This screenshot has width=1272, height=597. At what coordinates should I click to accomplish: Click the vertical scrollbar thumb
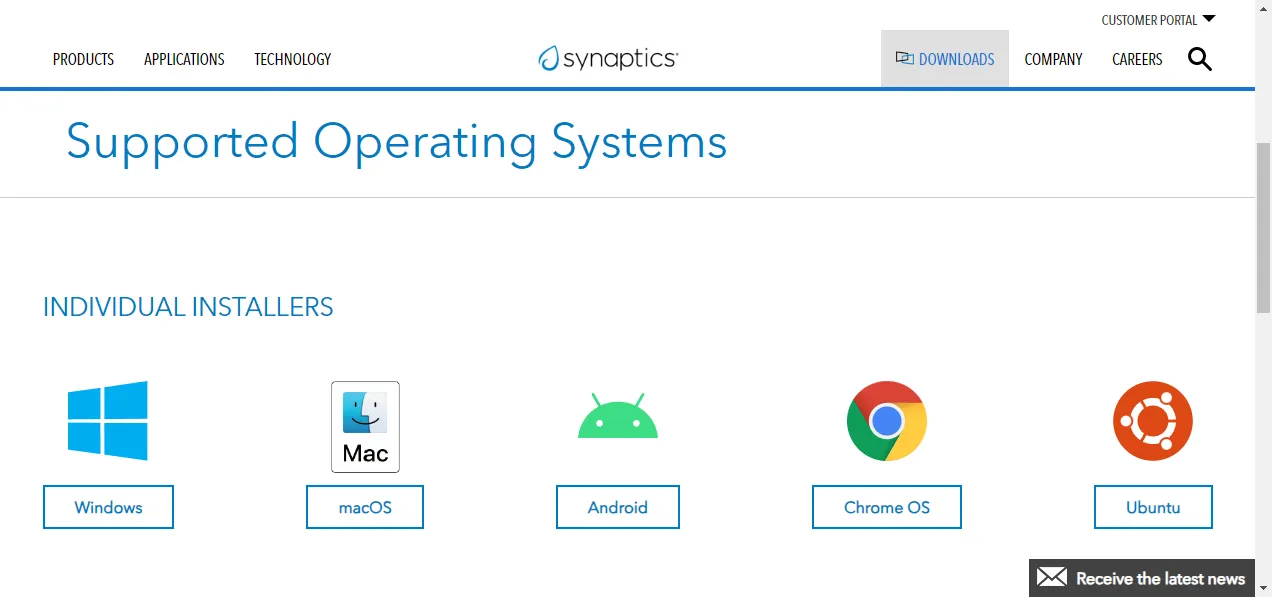(x=1263, y=228)
